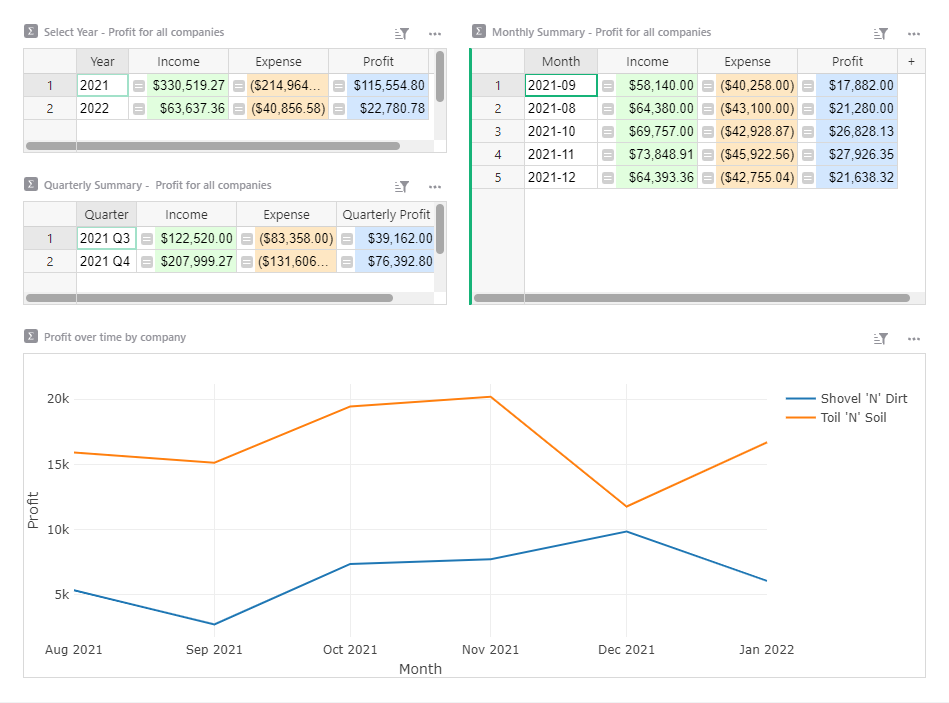Open sort and filter for Profit over time chart
This screenshot has width=949, height=703.
[880, 338]
